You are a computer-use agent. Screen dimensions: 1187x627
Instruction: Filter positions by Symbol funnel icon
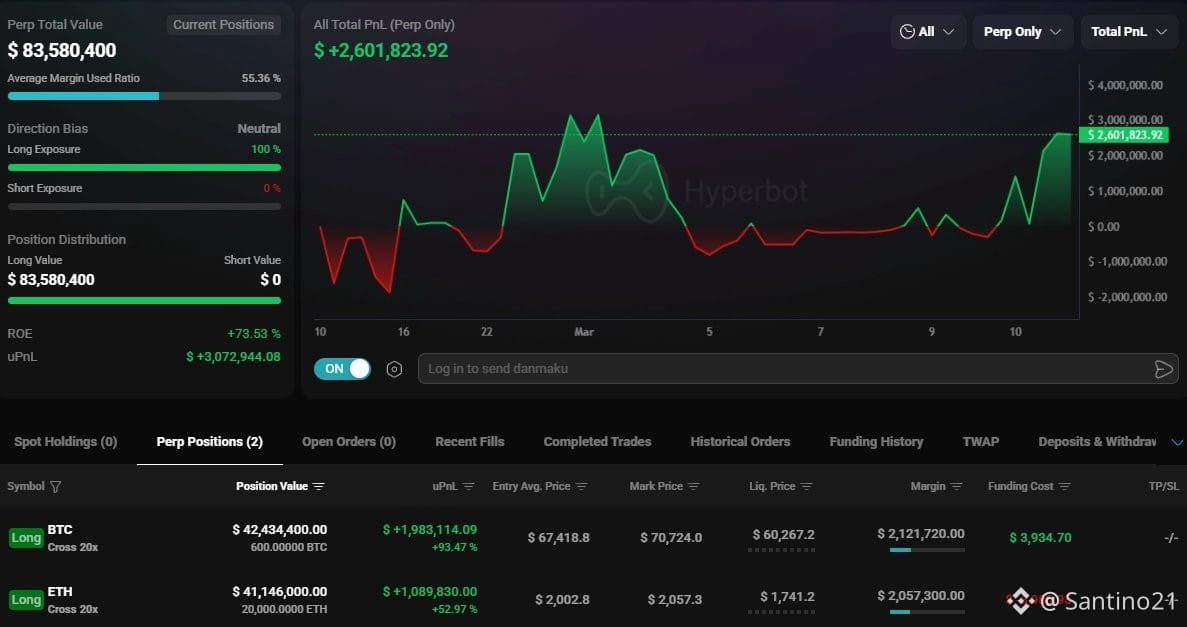tap(55, 486)
